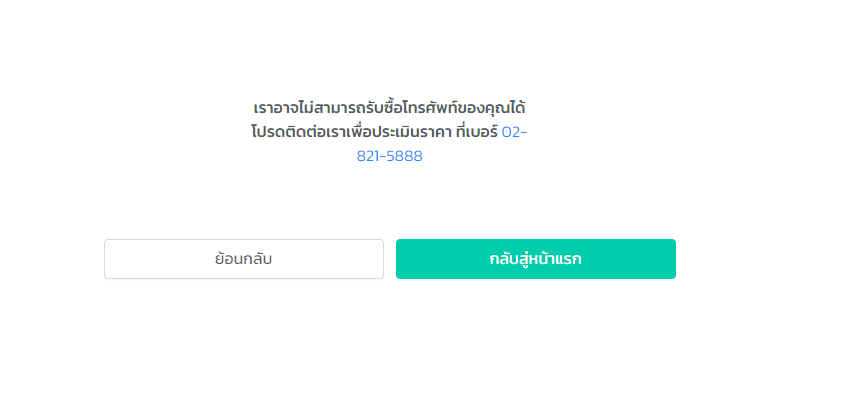Click the message line เราอาจไม่สามารถรับซื้อโทรศัพท์ของคุณได้
This screenshot has height=402, width=847.
pos(389,106)
